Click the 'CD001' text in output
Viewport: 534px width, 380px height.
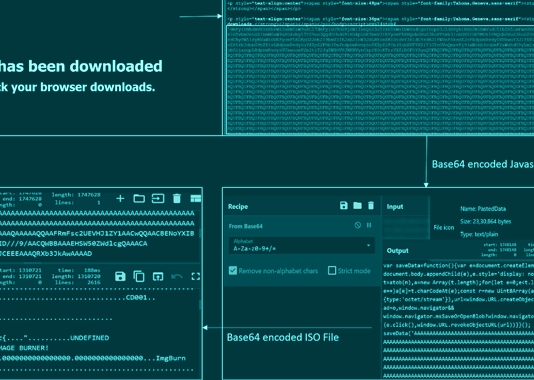(x=137, y=298)
